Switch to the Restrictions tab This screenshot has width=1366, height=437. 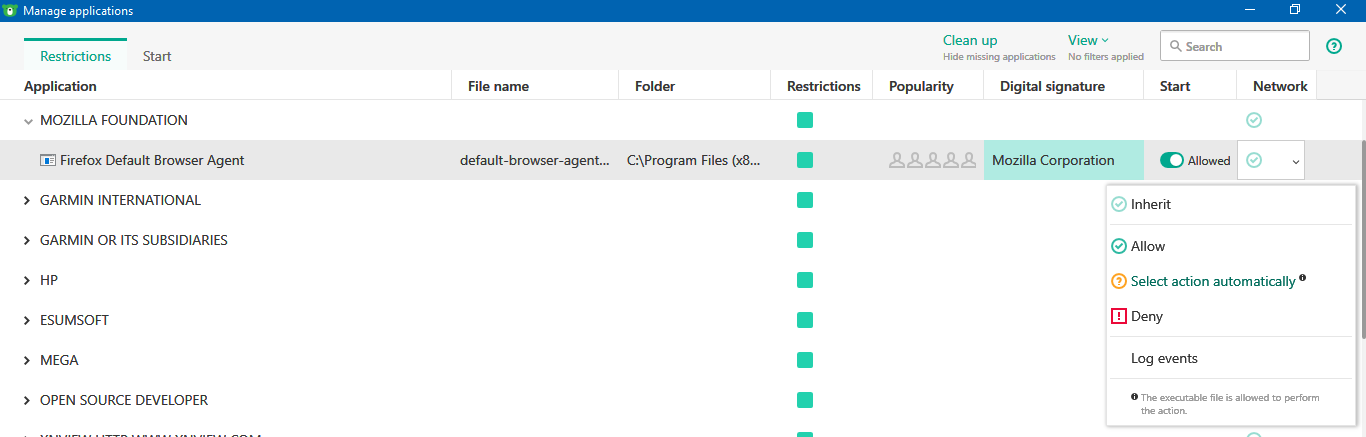(75, 56)
